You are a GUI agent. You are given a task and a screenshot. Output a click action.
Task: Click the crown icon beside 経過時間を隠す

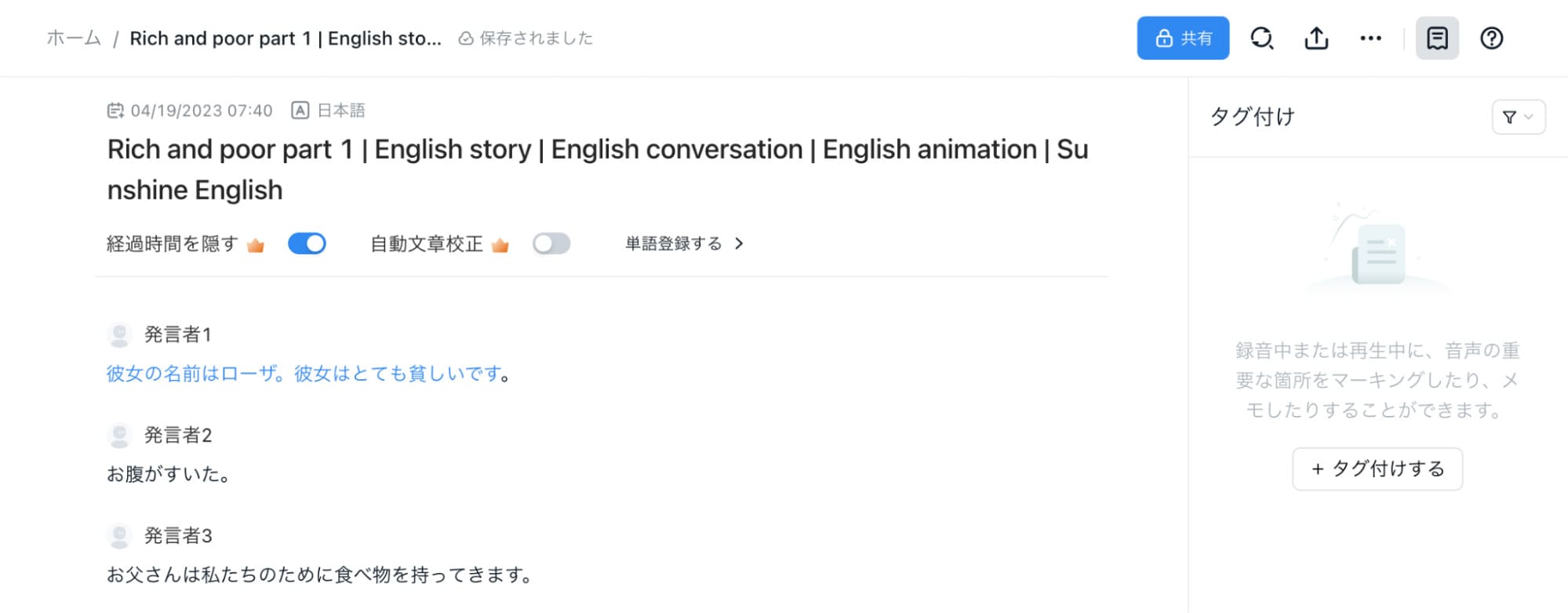click(x=256, y=245)
